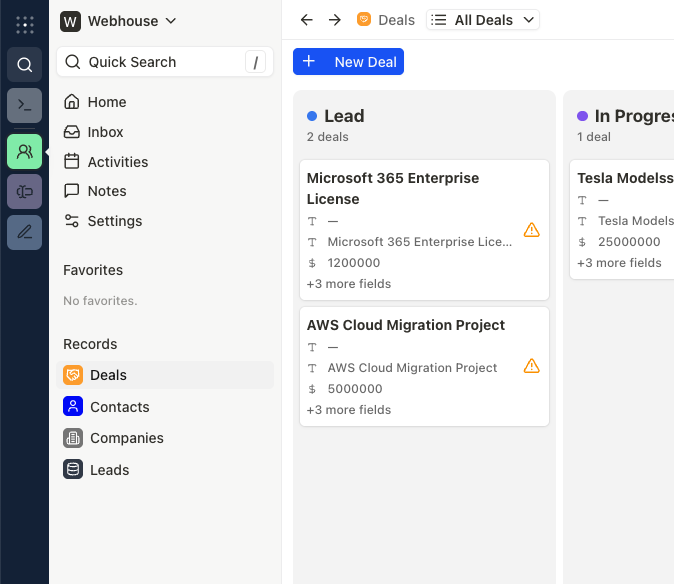The image size is (674, 584).
Task: Select the green people CRM icon
Action: coord(25,151)
